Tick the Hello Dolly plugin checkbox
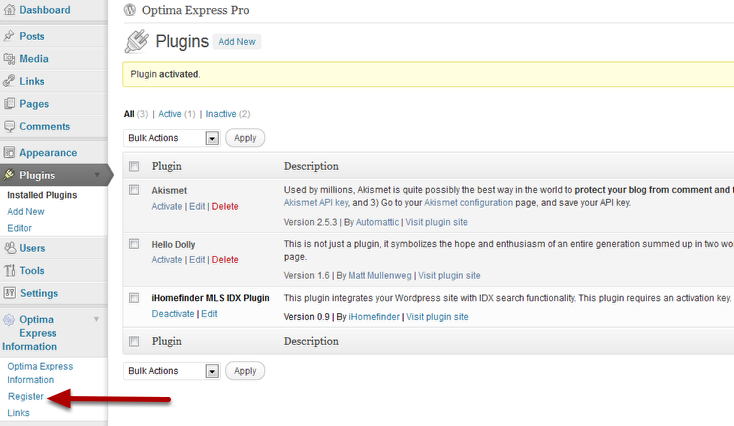The height and width of the screenshot is (426, 734). pos(134,244)
